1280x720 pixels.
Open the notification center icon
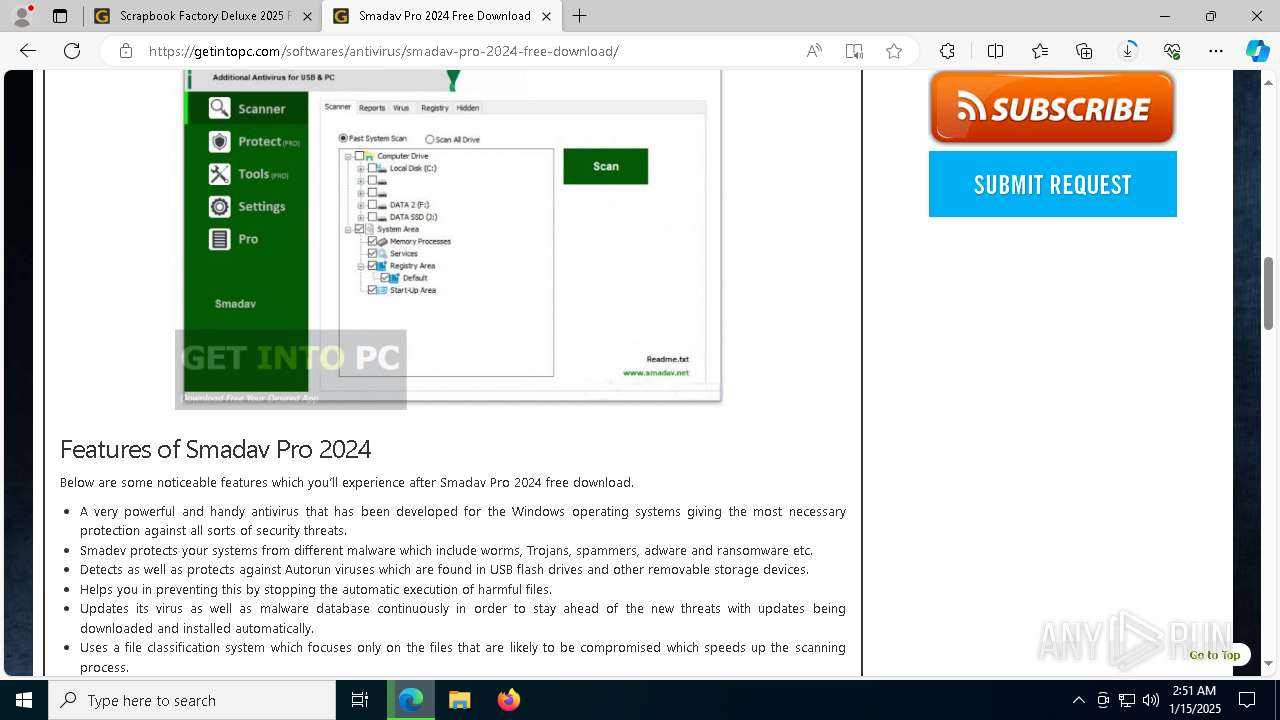1247,700
